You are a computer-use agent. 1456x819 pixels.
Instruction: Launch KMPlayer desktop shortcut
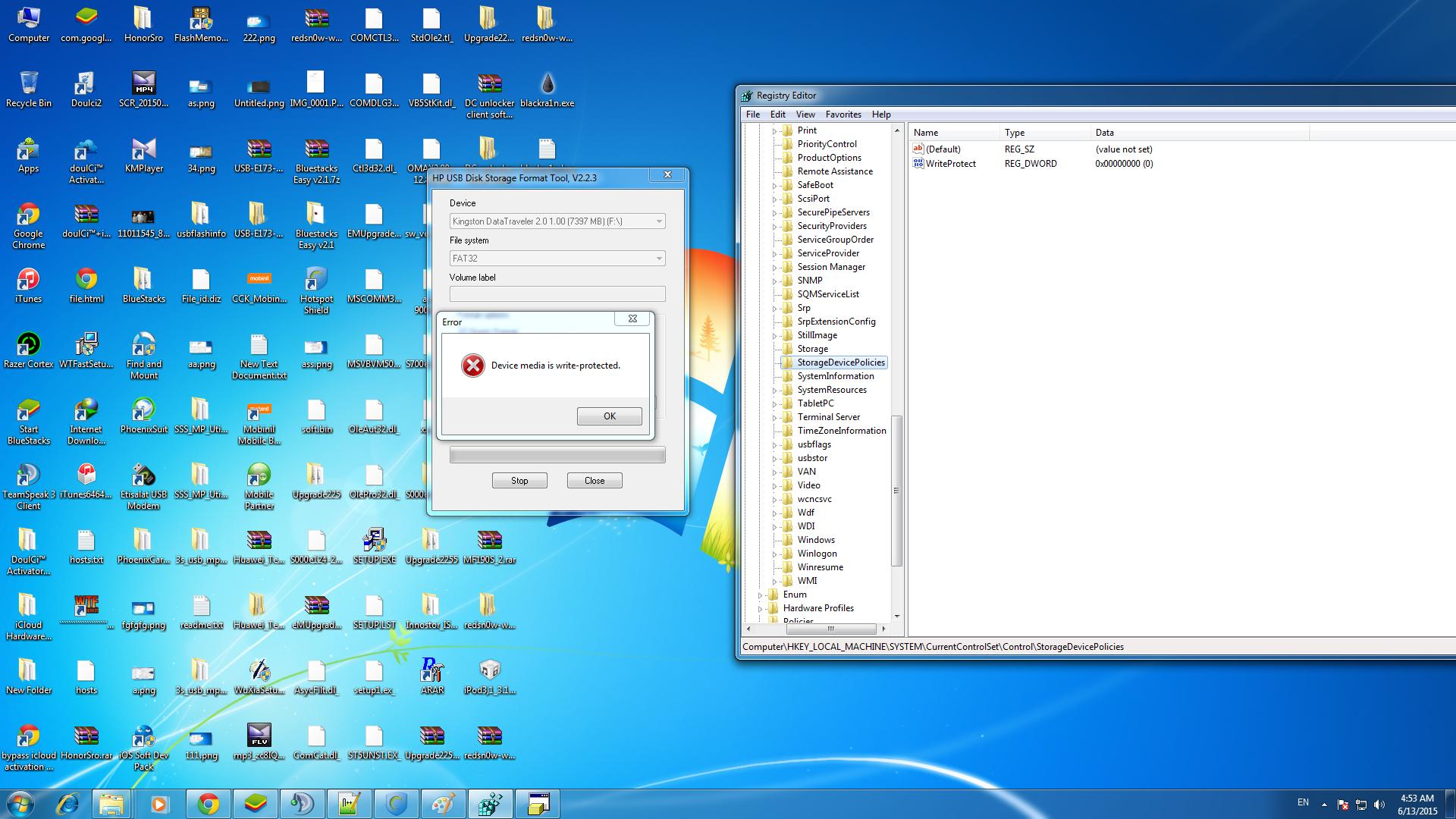(x=144, y=155)
